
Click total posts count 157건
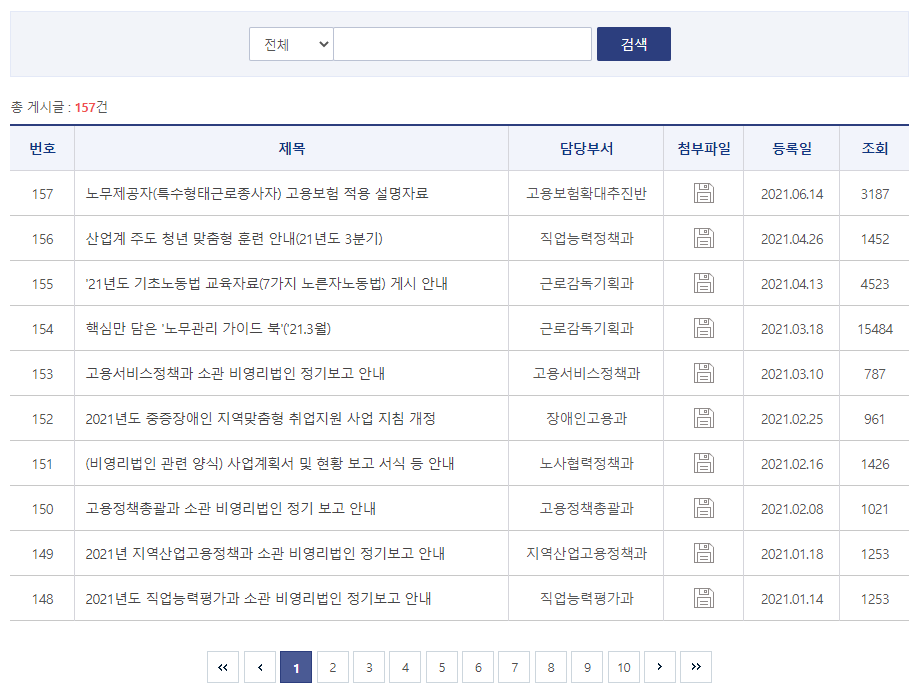click(x=91, y=107)
